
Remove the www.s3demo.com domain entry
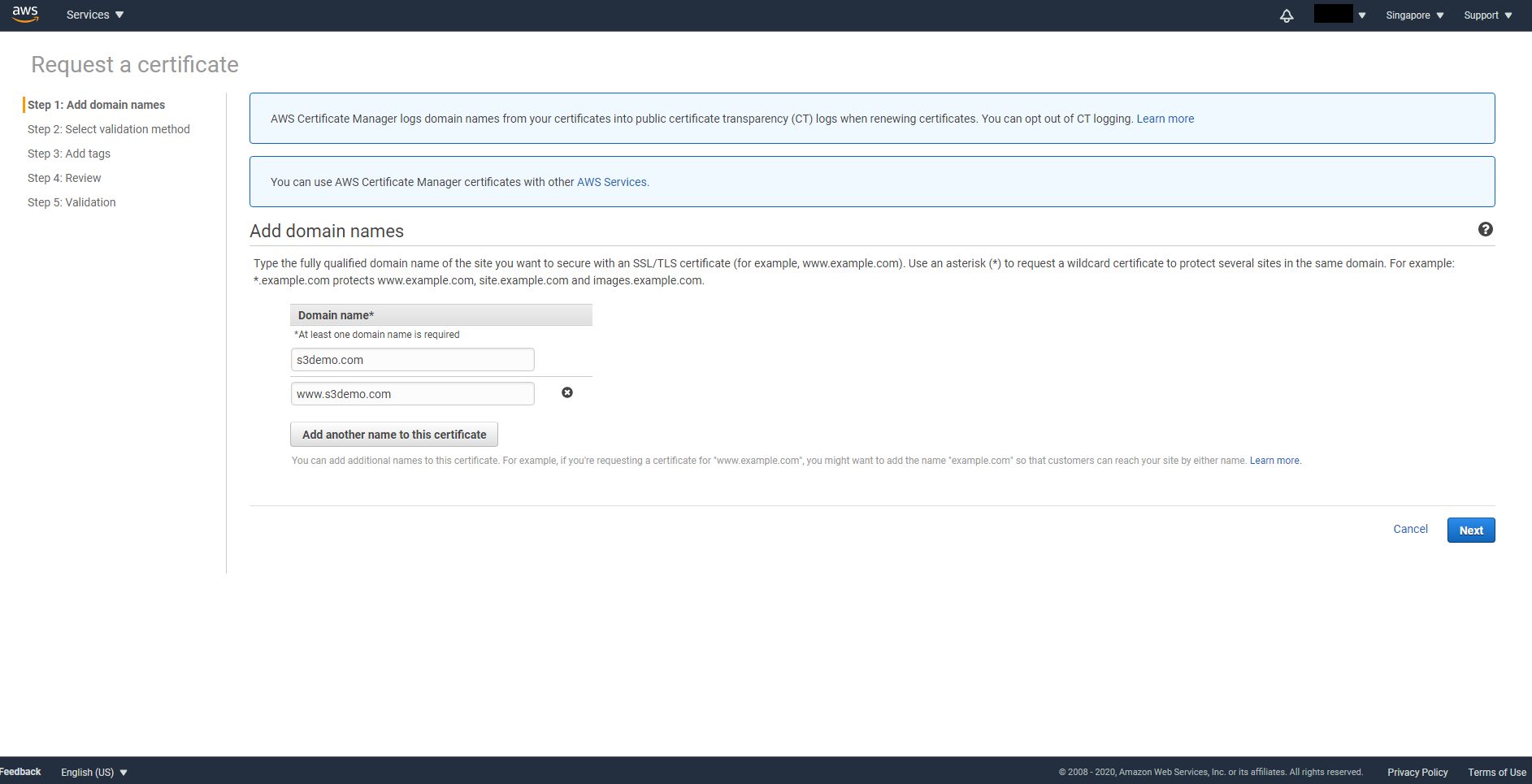click(x=567, y=392)
